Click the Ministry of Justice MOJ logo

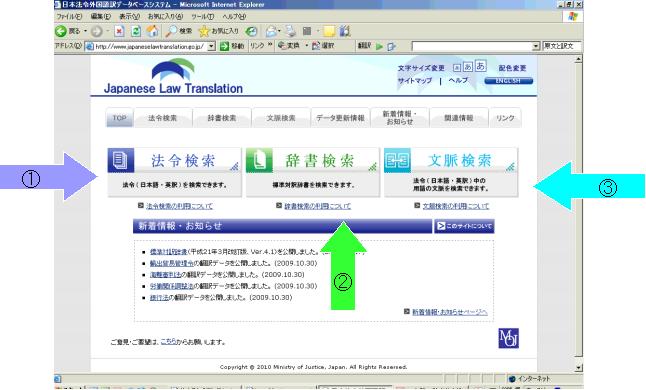tap(508, 338)
